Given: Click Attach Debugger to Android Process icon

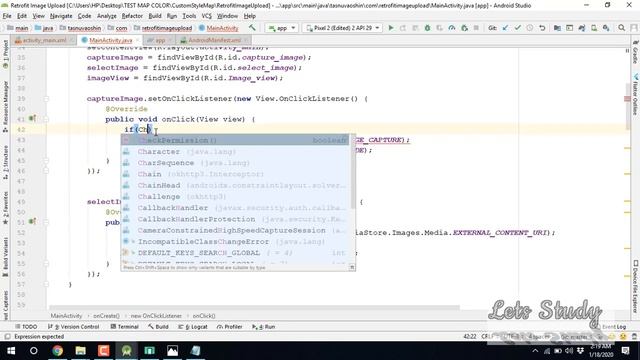Looking at the screenshot, I should [x=464, y=28].
